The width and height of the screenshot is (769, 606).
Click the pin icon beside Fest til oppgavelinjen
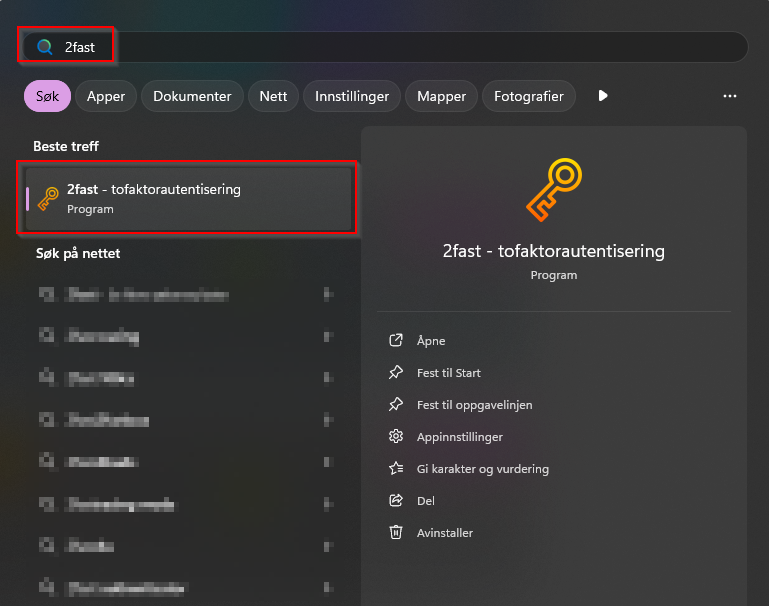tap(396, 404)
